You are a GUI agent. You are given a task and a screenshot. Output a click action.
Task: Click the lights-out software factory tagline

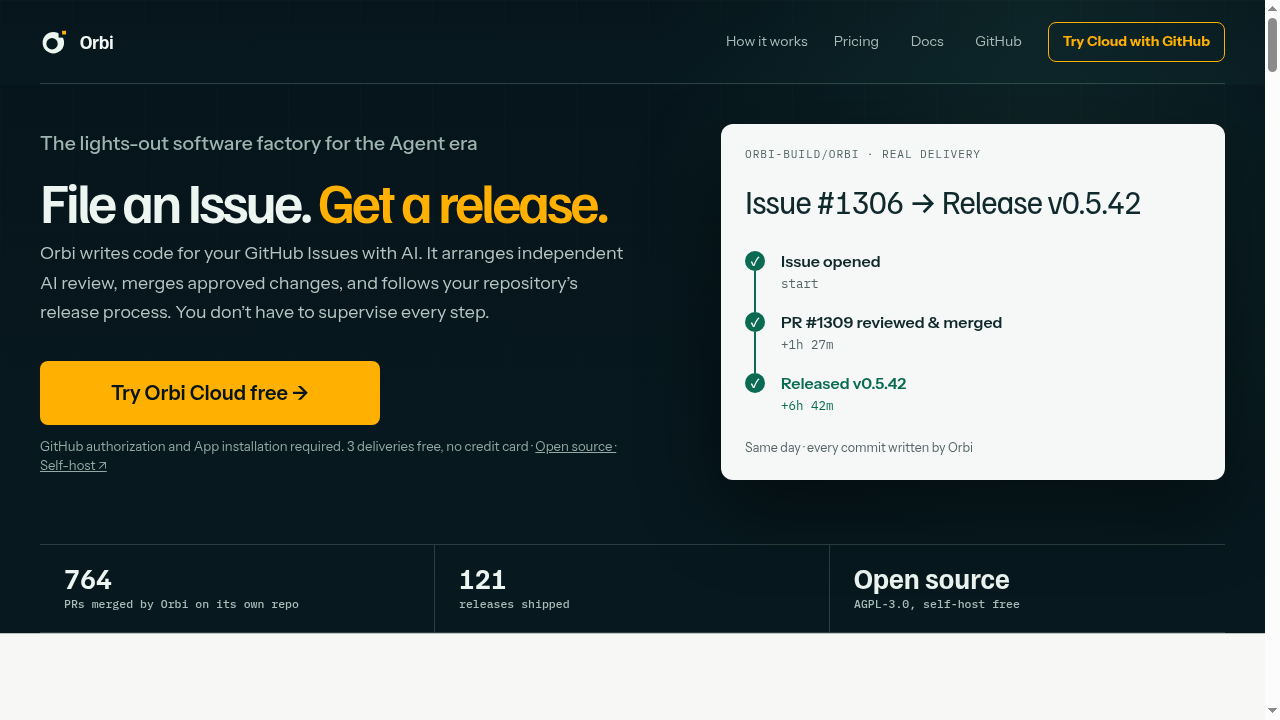258,143
